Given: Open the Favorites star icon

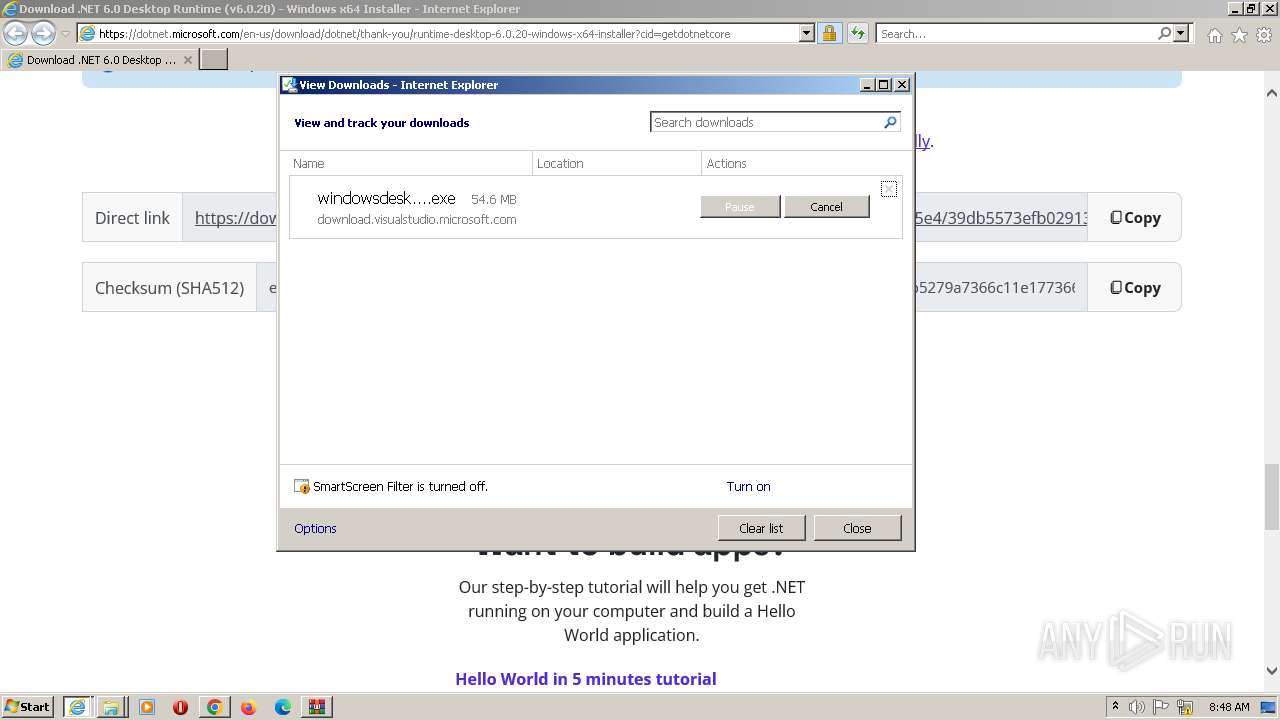Looking at the screenshot, I should pos(1239,35).
